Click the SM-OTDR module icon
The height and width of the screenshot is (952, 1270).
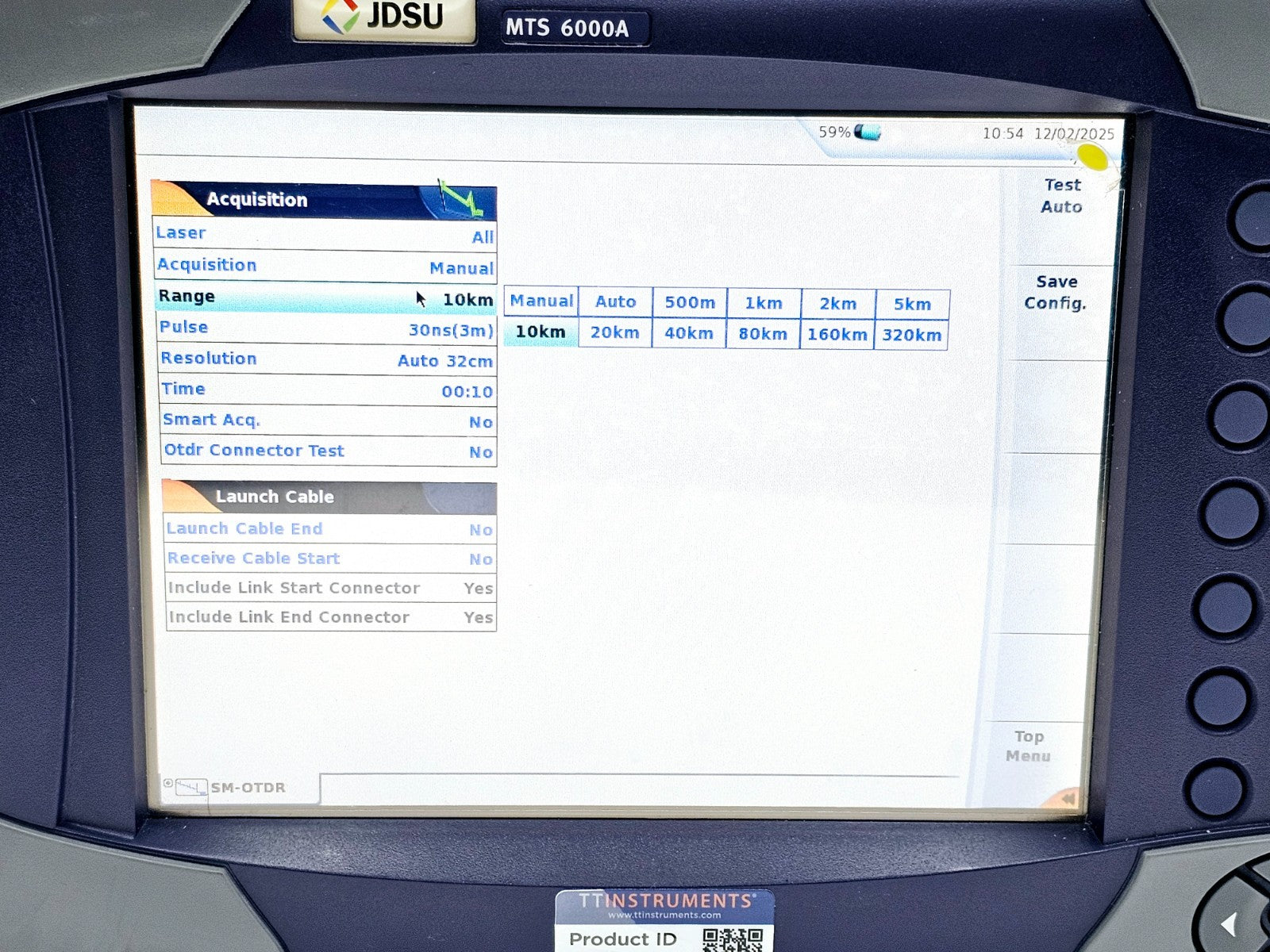coord(190,788)
